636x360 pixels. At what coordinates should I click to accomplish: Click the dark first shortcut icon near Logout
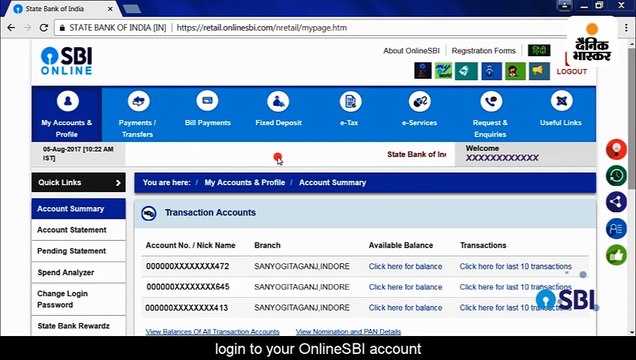(422, 71)
